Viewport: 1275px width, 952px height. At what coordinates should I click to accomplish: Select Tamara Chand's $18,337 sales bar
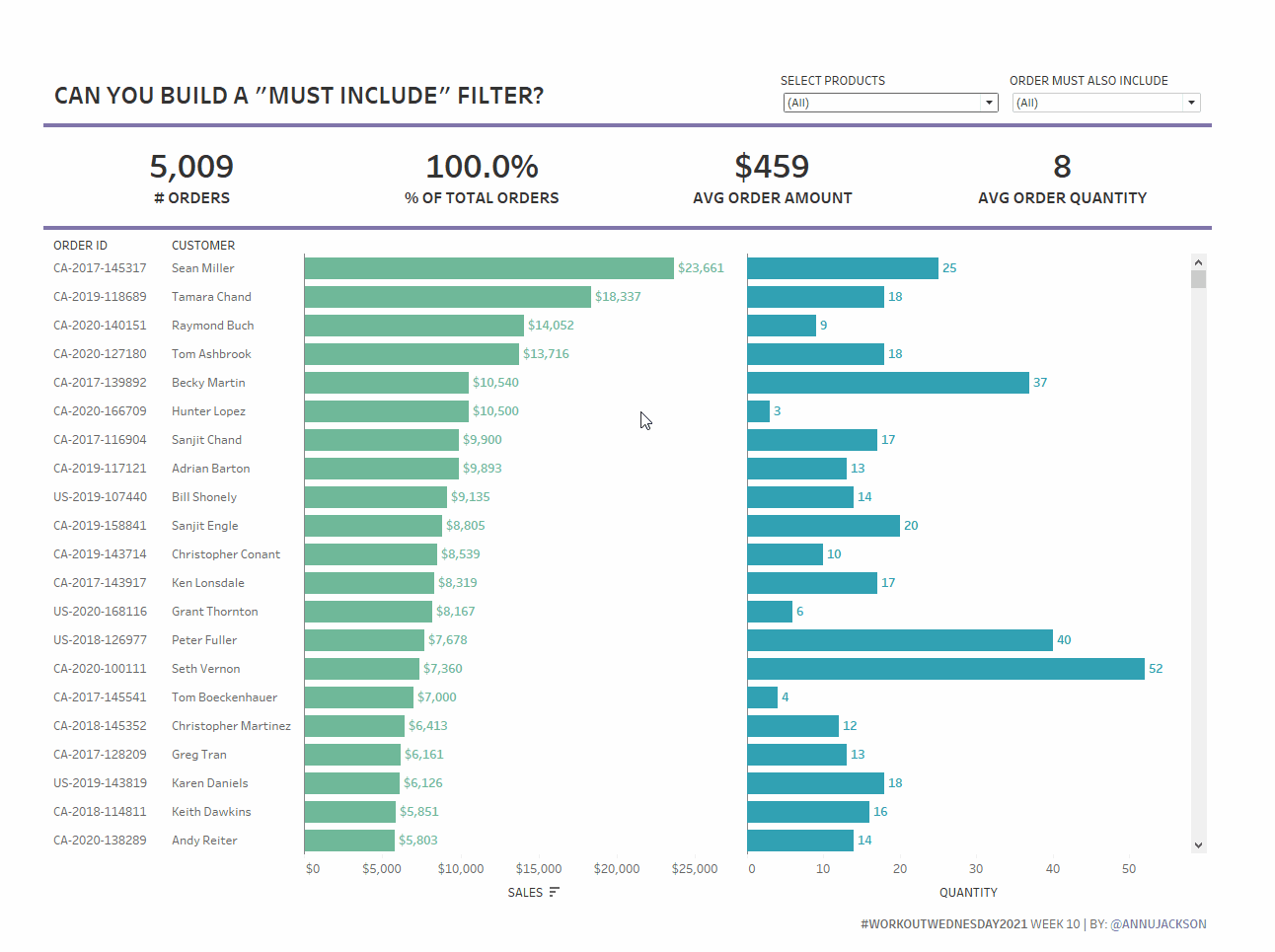447,297
